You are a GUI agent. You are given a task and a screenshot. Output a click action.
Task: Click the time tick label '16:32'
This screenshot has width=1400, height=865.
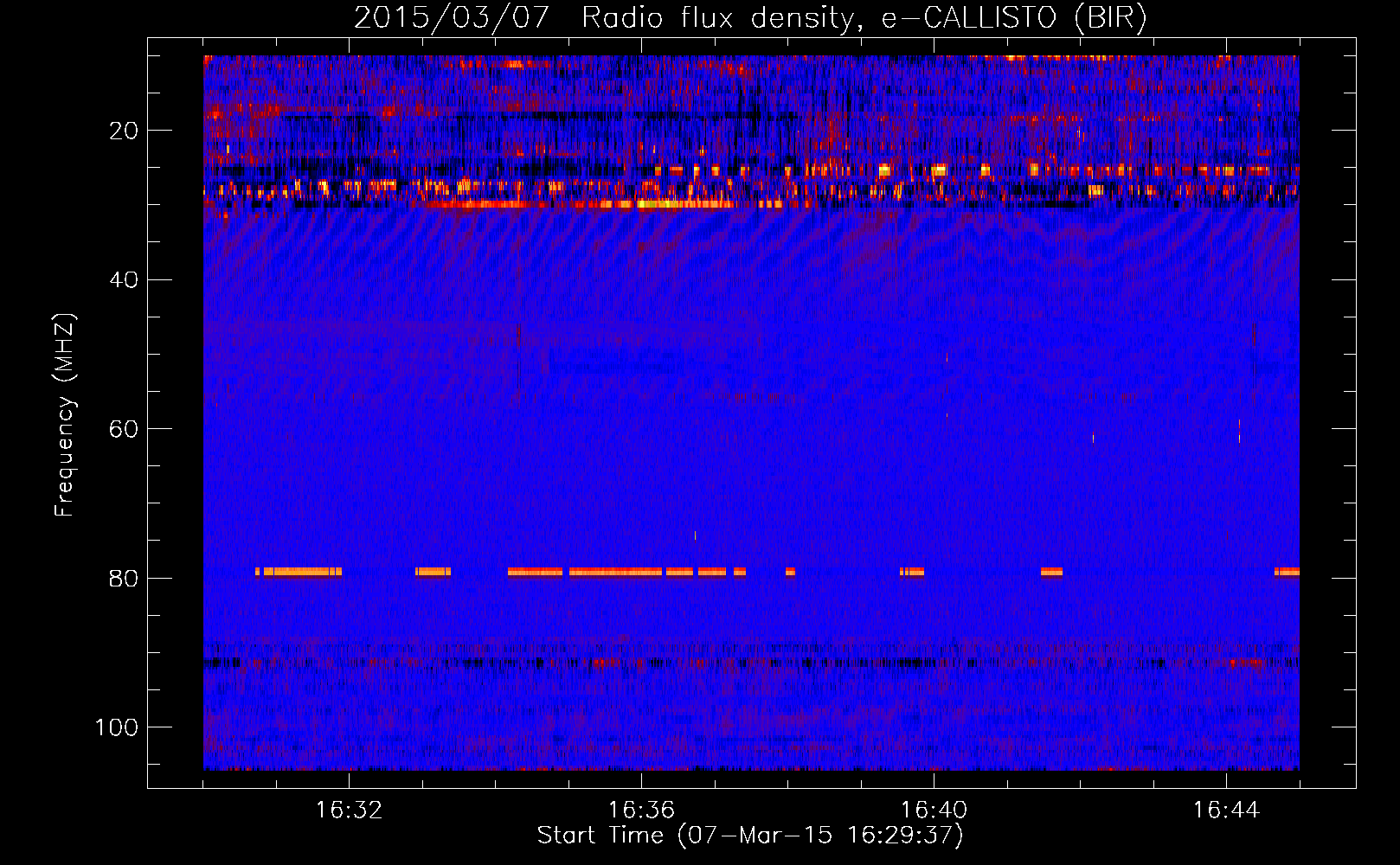pos(349,811)
